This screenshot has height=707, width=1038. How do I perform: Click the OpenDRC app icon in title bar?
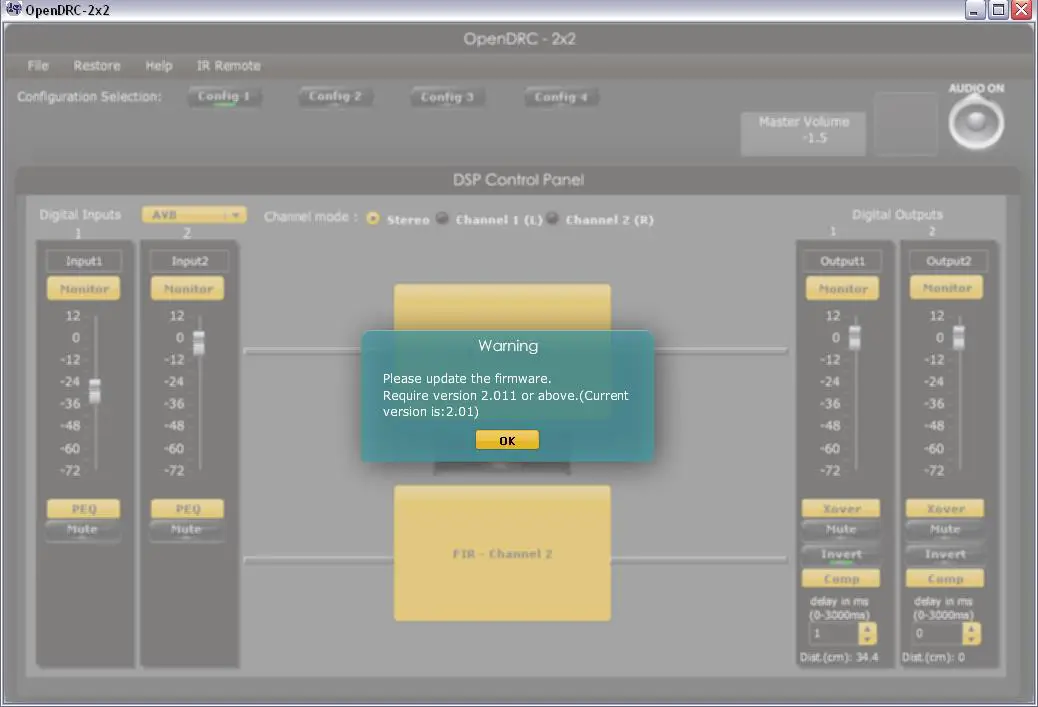coord(13,10)
